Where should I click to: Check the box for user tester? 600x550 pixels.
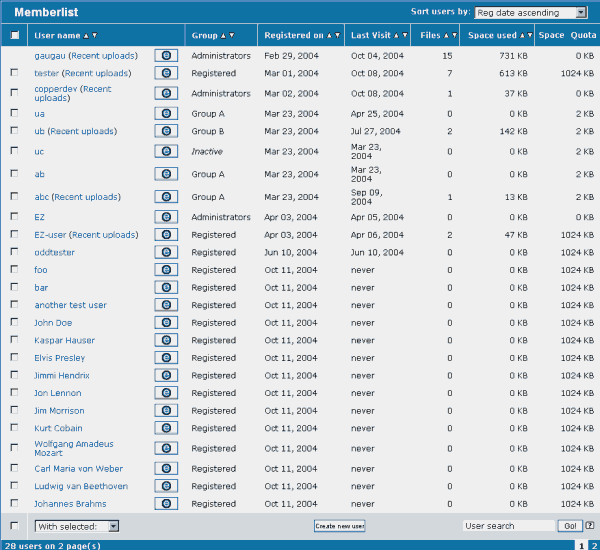(x=14, y=73)
